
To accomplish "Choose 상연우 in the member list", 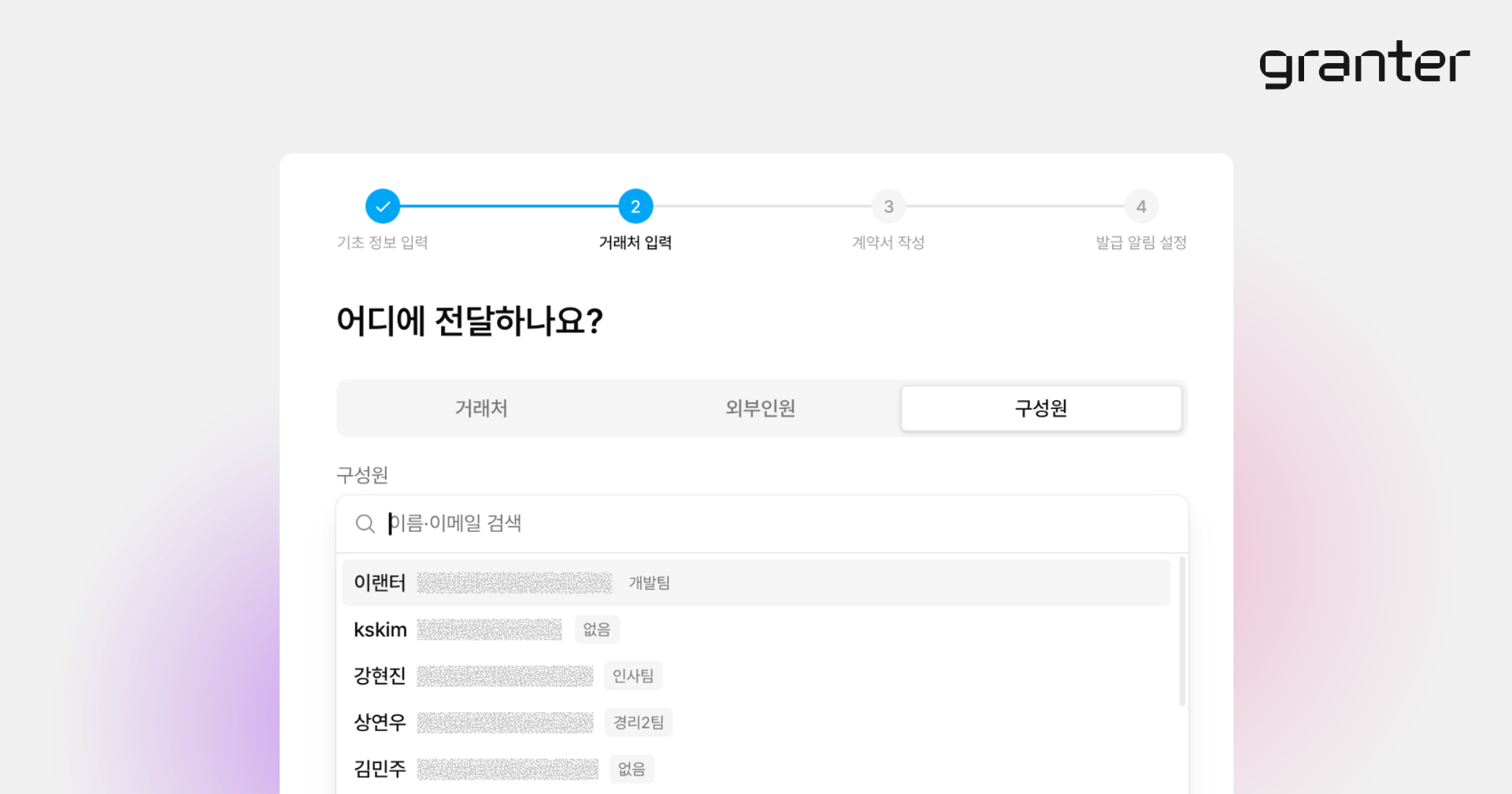I will tap(756, 722).
